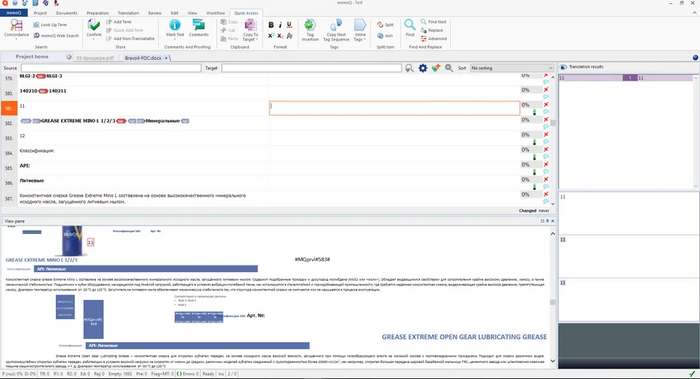Screen dimensions: 700x379
Task: Click the Target filter input field
Action: (x=312, y=68)
